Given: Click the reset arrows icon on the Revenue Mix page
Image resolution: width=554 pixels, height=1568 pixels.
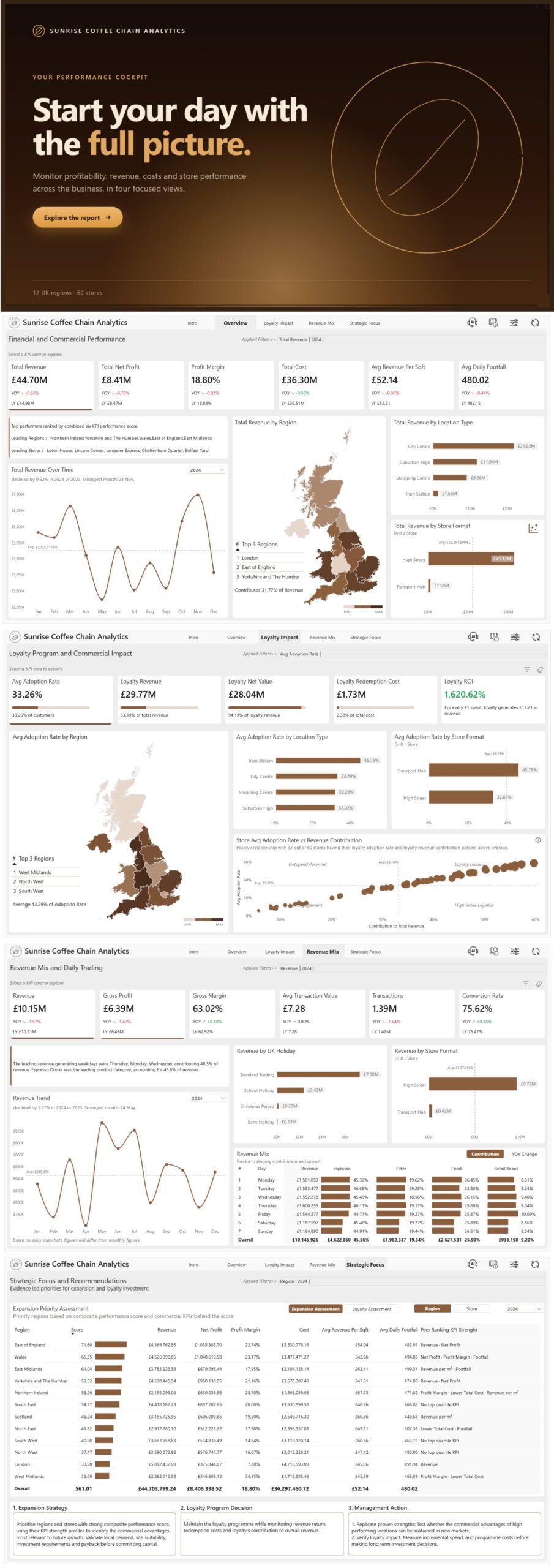Looking at the screenshot, I should click(536, 951).
